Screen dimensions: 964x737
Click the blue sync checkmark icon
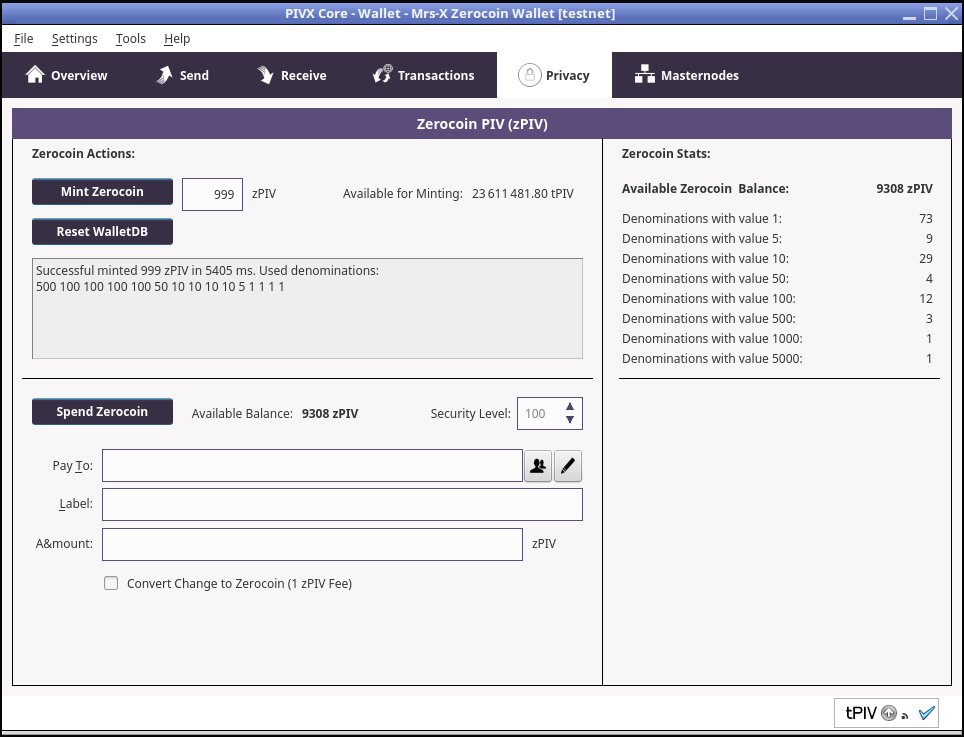pyautogui.click(x=926, y=713)
